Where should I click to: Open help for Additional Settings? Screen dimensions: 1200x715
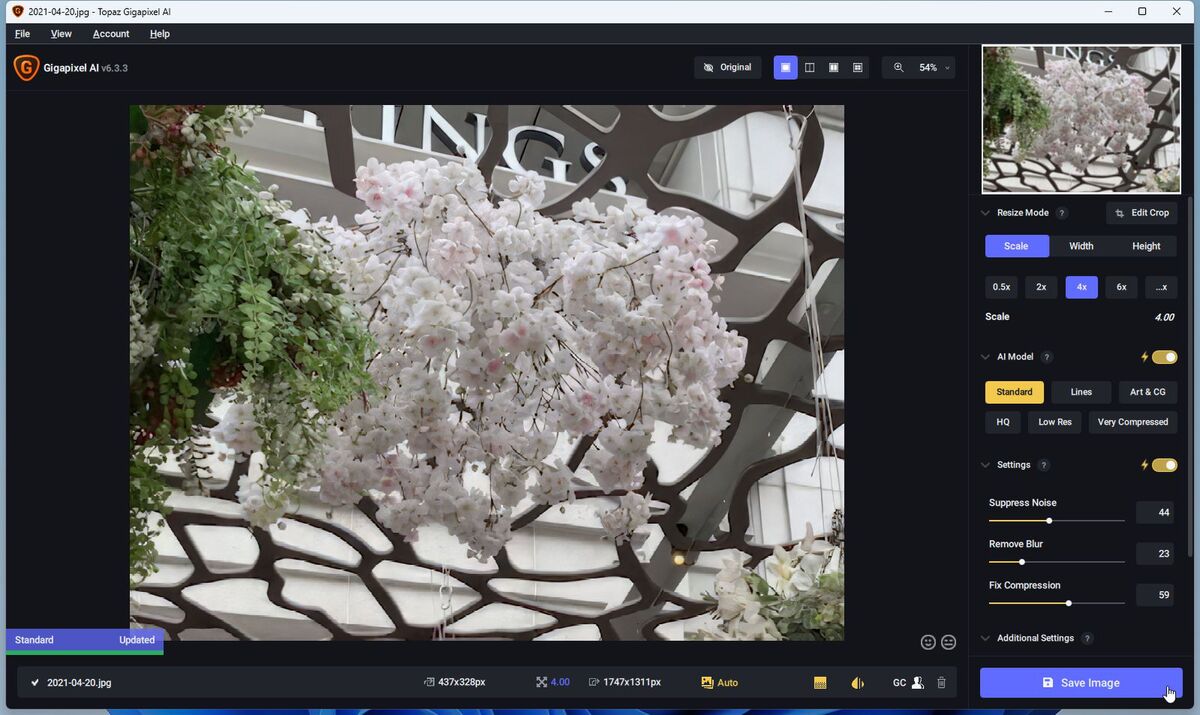[1087, 639]
